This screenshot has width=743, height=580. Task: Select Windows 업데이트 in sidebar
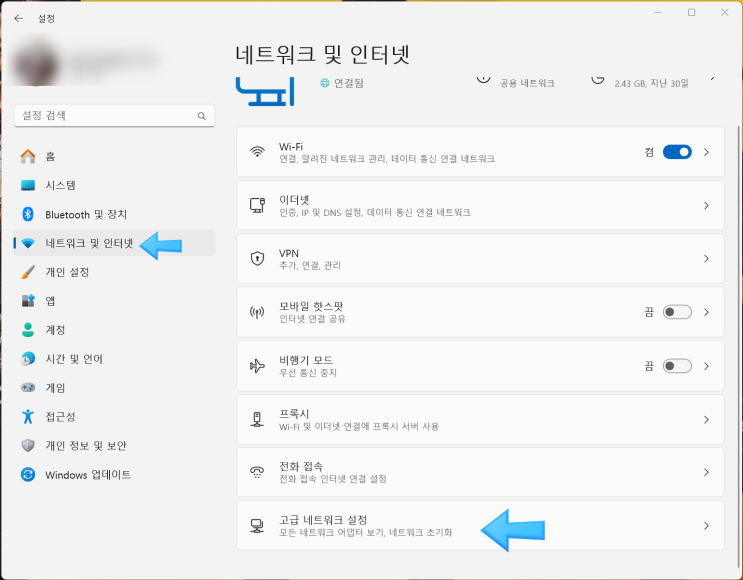point(114,474)
